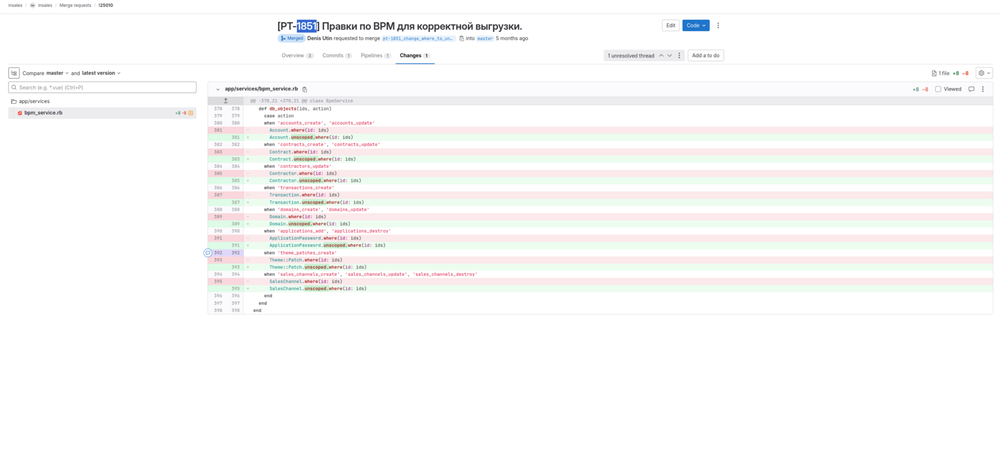Open diff preferences gear dropdown
Viewport: 1000px width, 454px height.
tap(983, 73)
